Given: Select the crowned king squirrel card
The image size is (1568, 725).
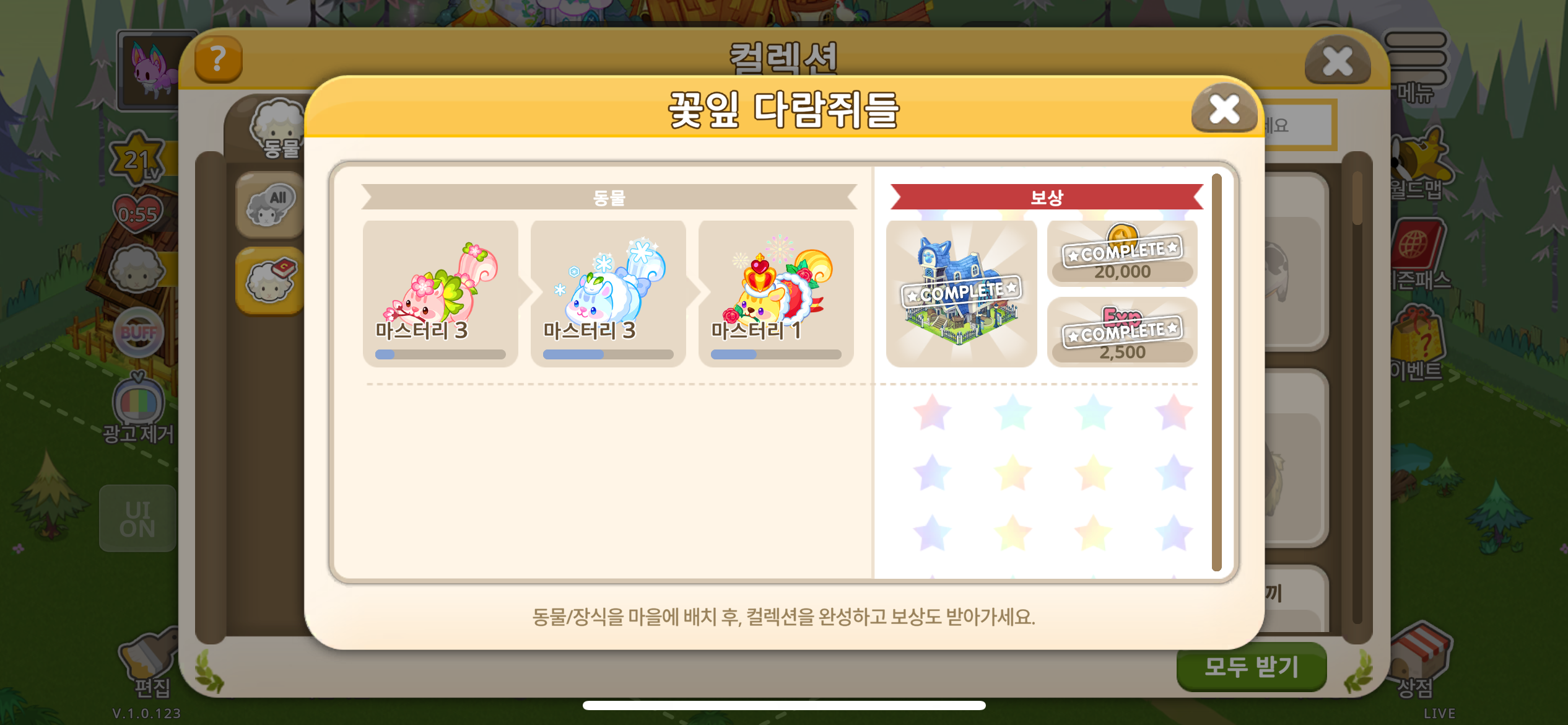Looking at the screenshot, I should tap(776, 293).
